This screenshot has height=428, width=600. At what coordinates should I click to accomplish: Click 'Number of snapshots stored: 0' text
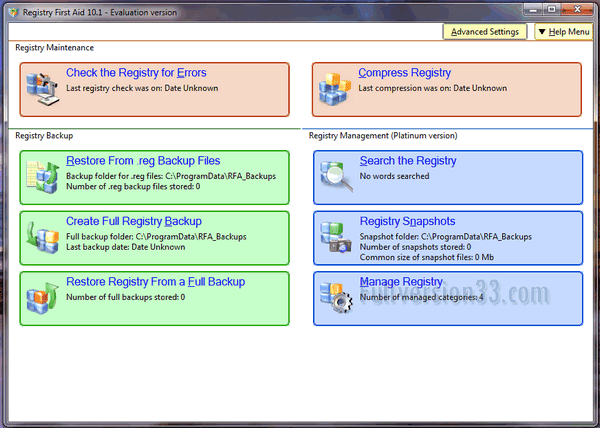point(416,247)
